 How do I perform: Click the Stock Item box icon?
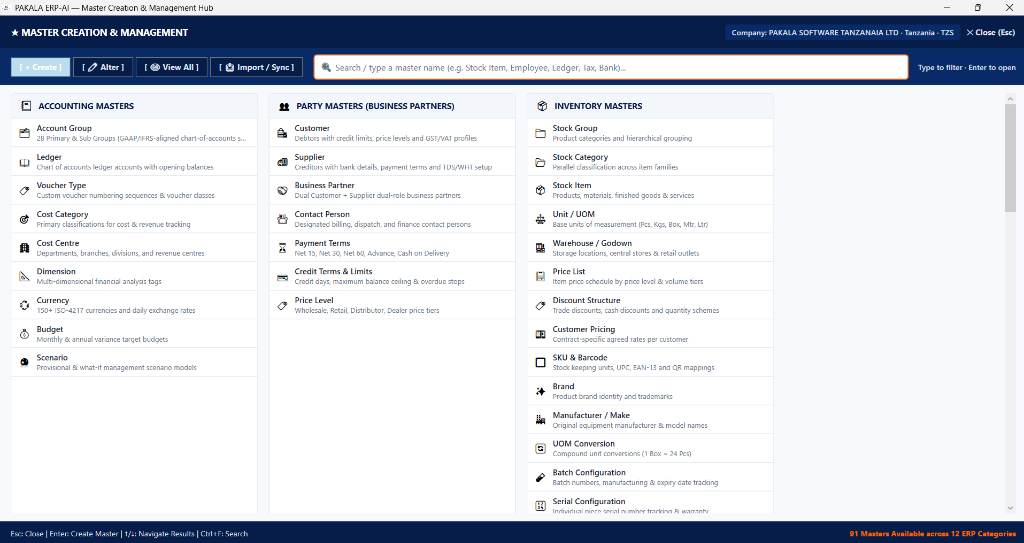[540, 190]
